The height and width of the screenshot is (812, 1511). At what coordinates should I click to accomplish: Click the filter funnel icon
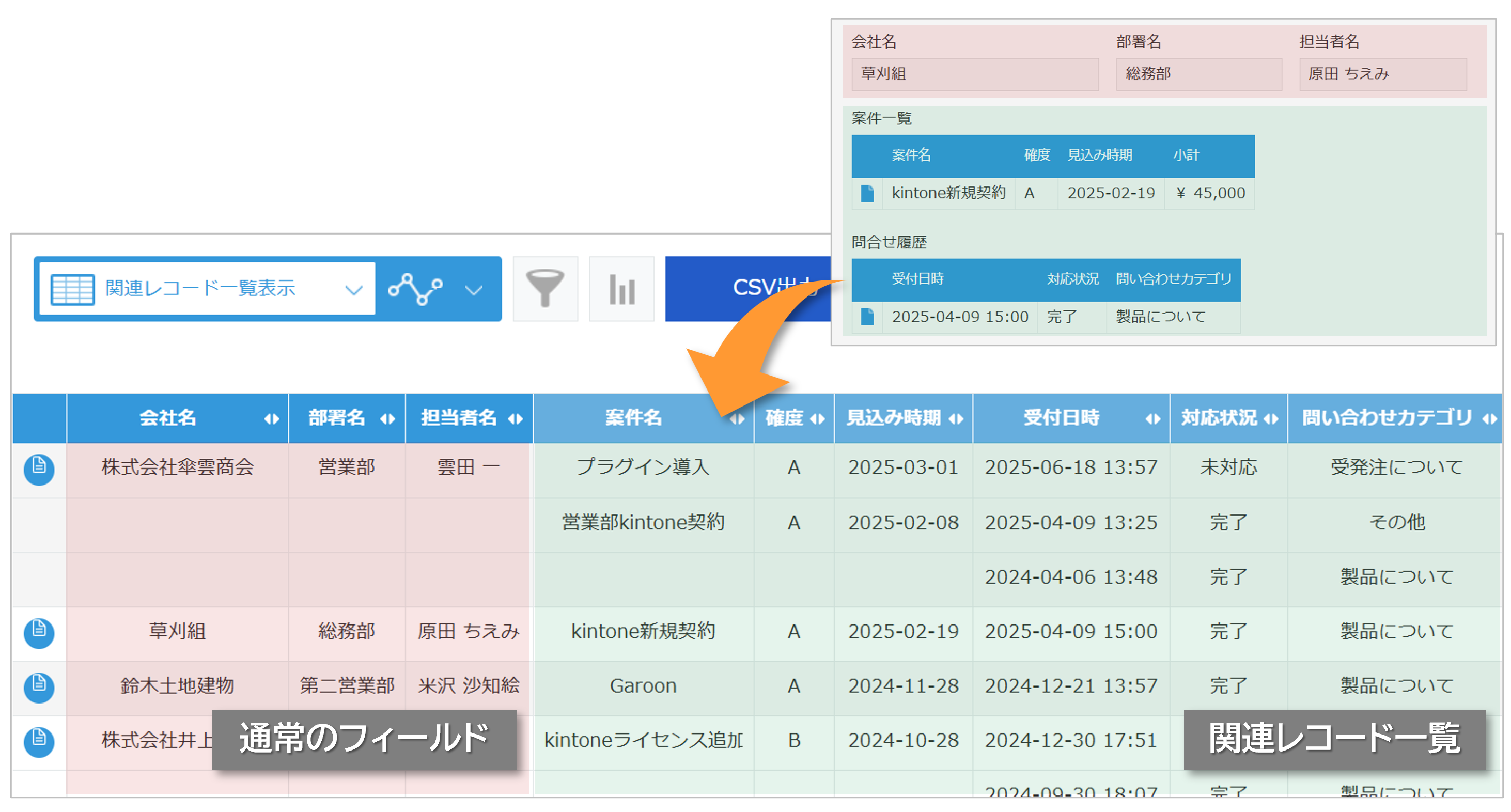[x=545, y=289]
